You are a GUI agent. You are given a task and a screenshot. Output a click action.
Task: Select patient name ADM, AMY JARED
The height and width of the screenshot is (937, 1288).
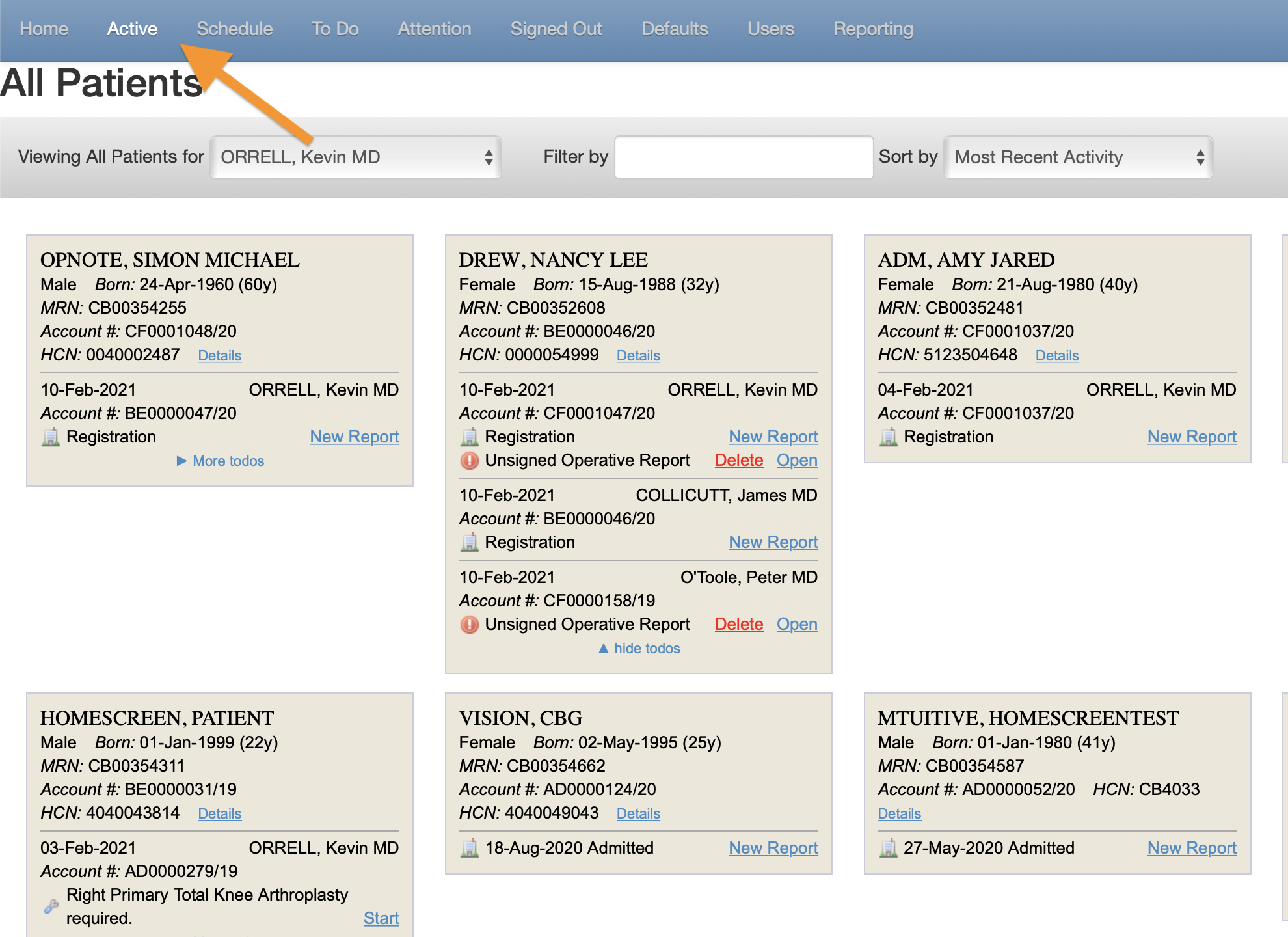tap(966, 260)
